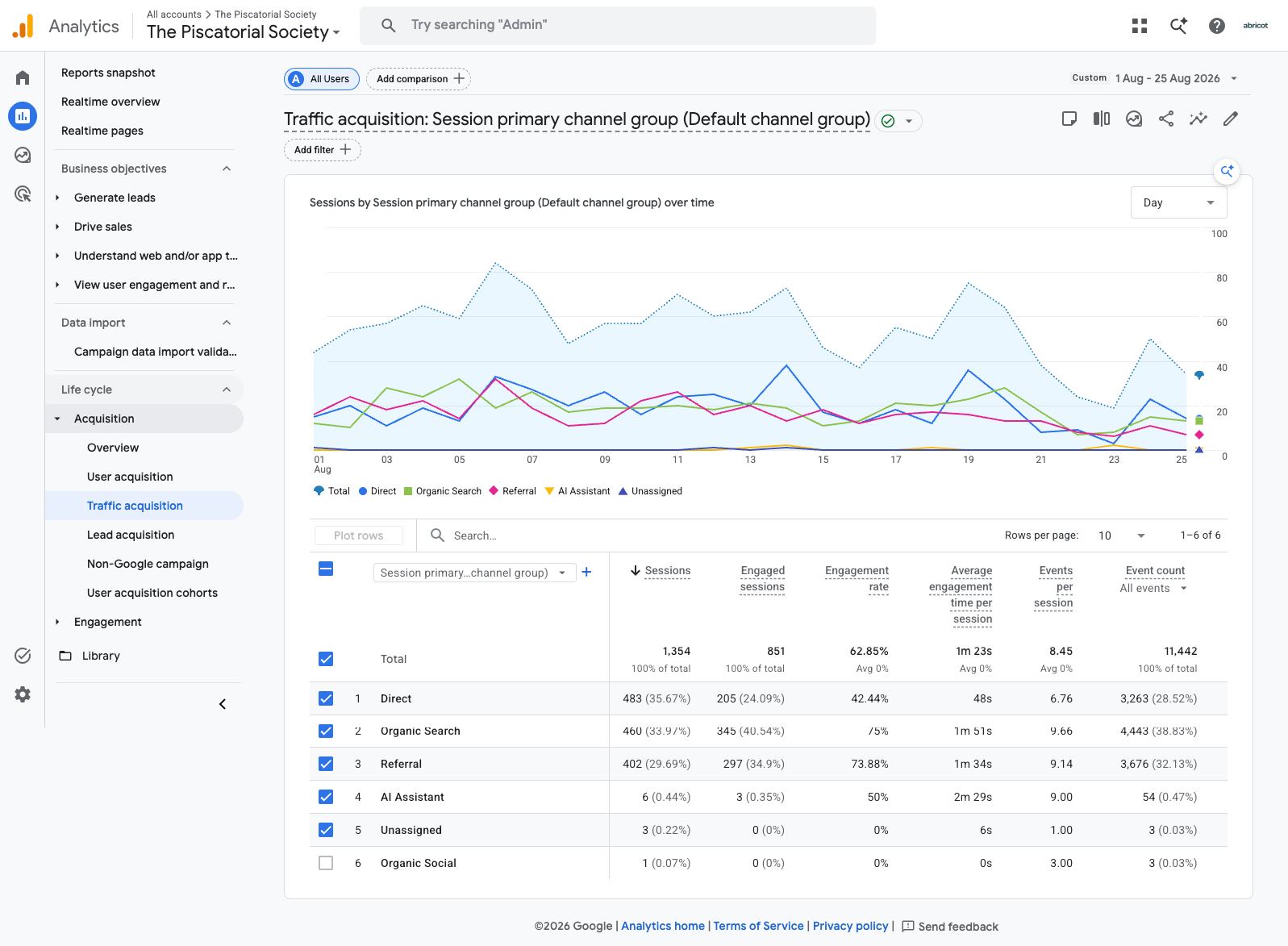Screen dimensions: 1288x946
Task: Click the annotations note icon
Action: (1069, 119)
